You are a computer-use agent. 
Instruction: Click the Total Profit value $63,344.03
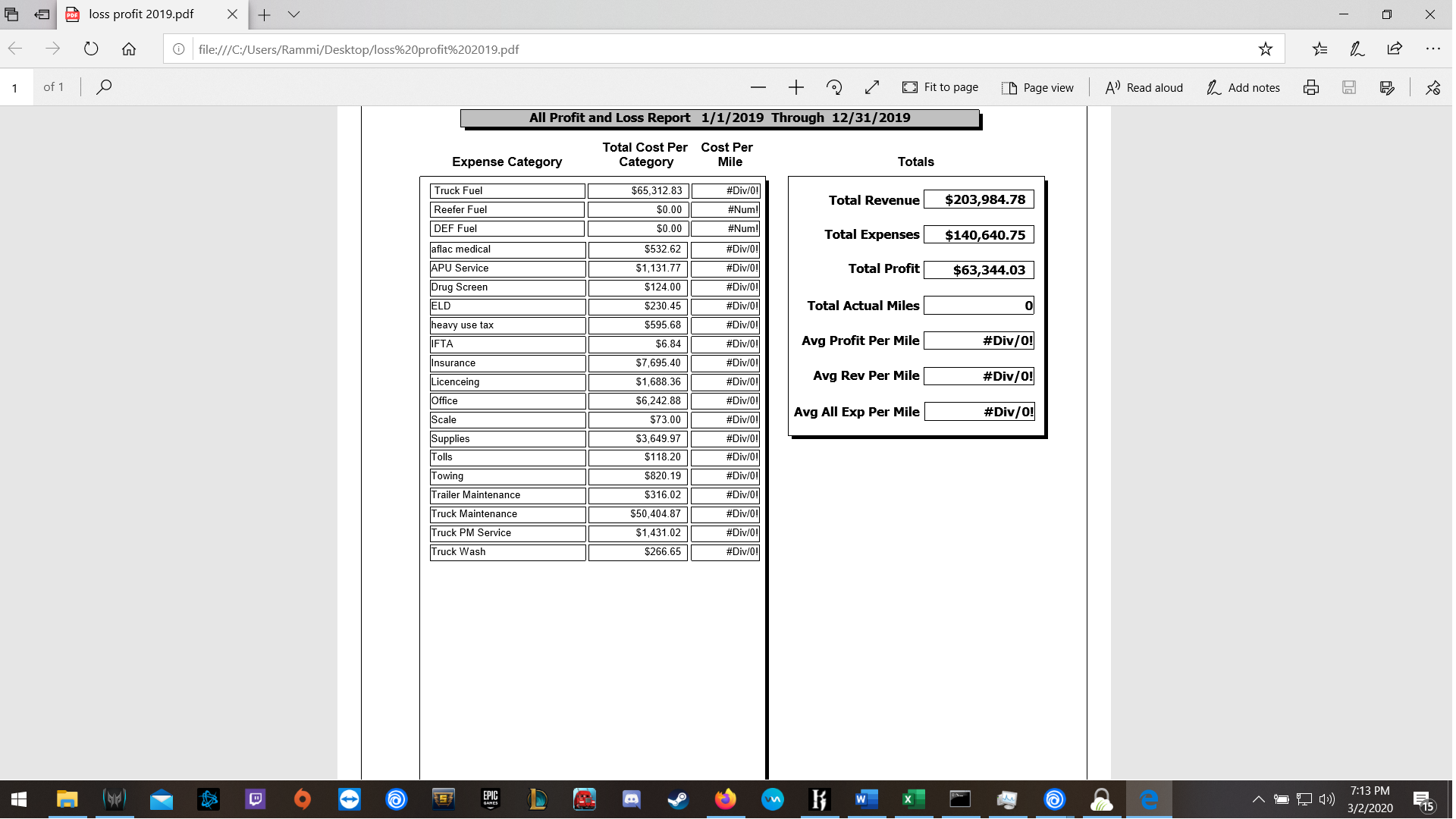click(978, 270)
